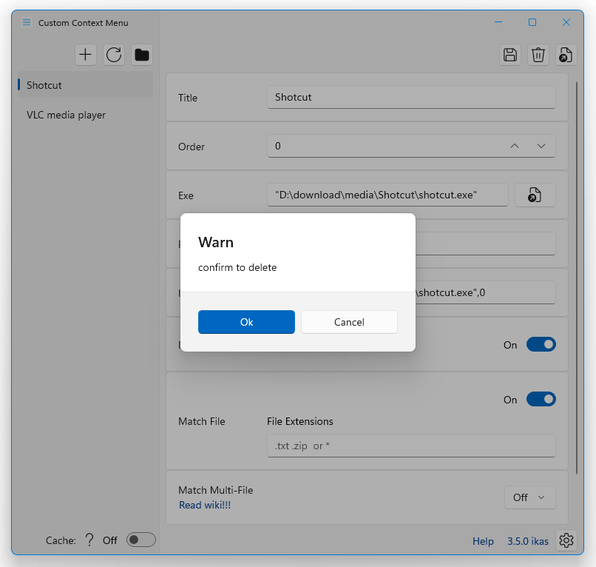Confirm deletion with the Ok button
The image size is (596, 567).
pos(246,322)
